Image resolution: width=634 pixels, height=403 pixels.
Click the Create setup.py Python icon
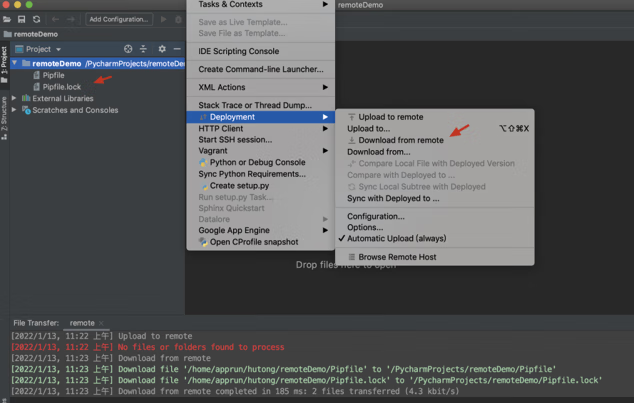[205, 186]
